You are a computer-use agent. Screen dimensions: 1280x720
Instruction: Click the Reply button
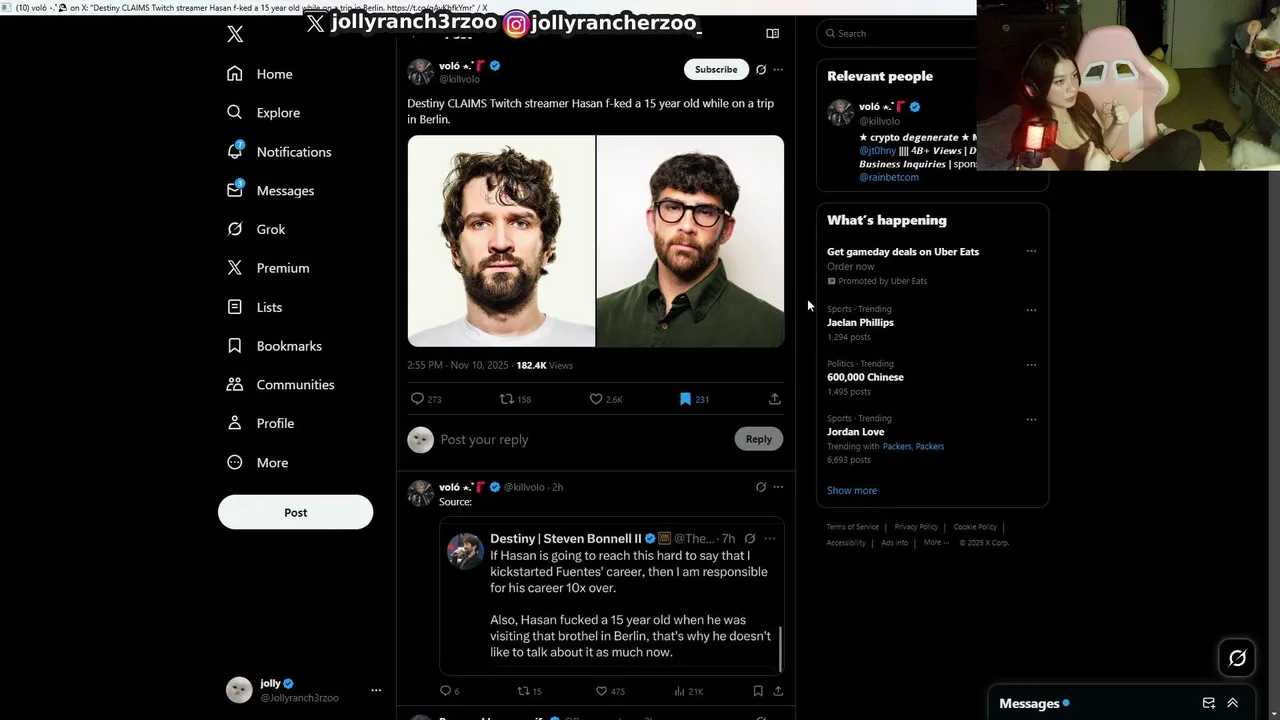coord(759,439)
